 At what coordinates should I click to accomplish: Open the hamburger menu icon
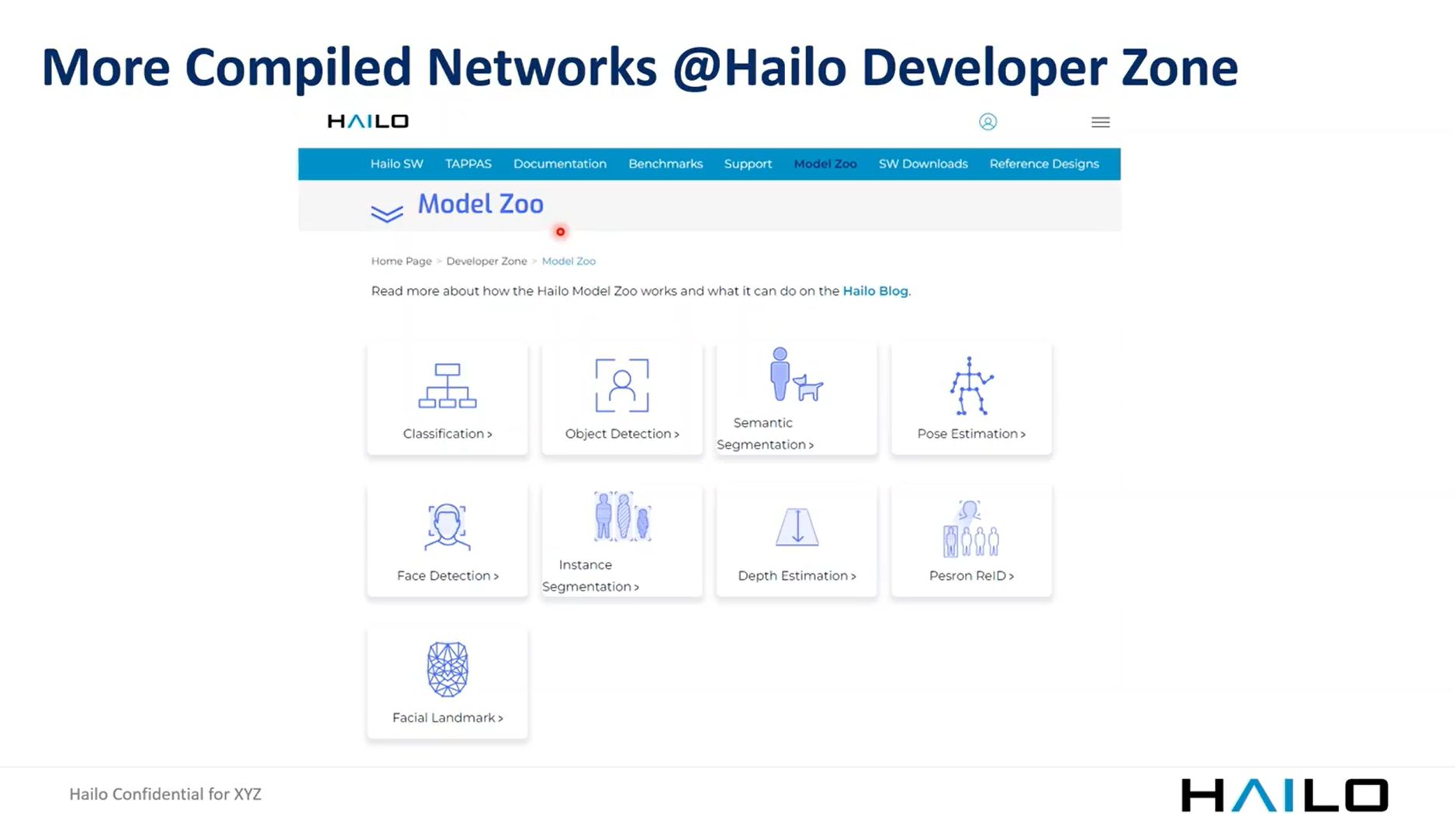coord(1100,122)
